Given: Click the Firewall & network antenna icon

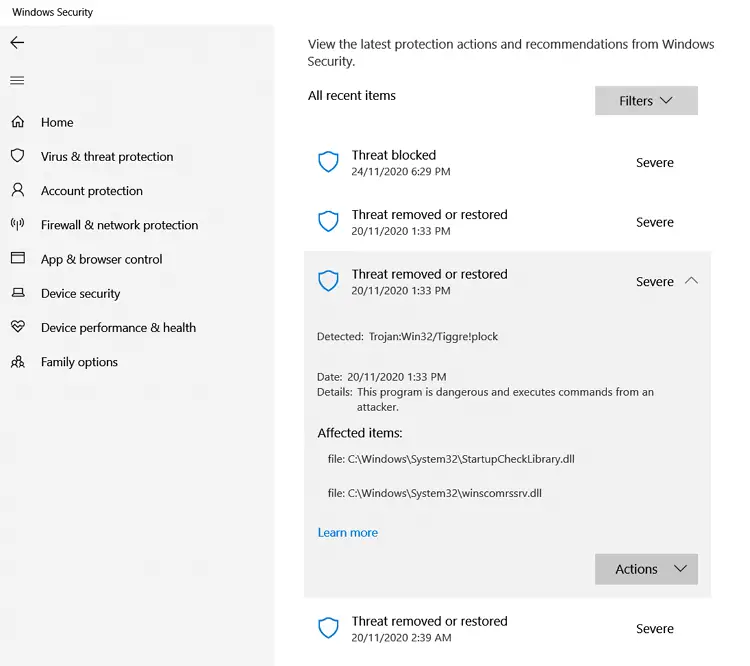Looking at the screenshot, I should click(18, 224).
